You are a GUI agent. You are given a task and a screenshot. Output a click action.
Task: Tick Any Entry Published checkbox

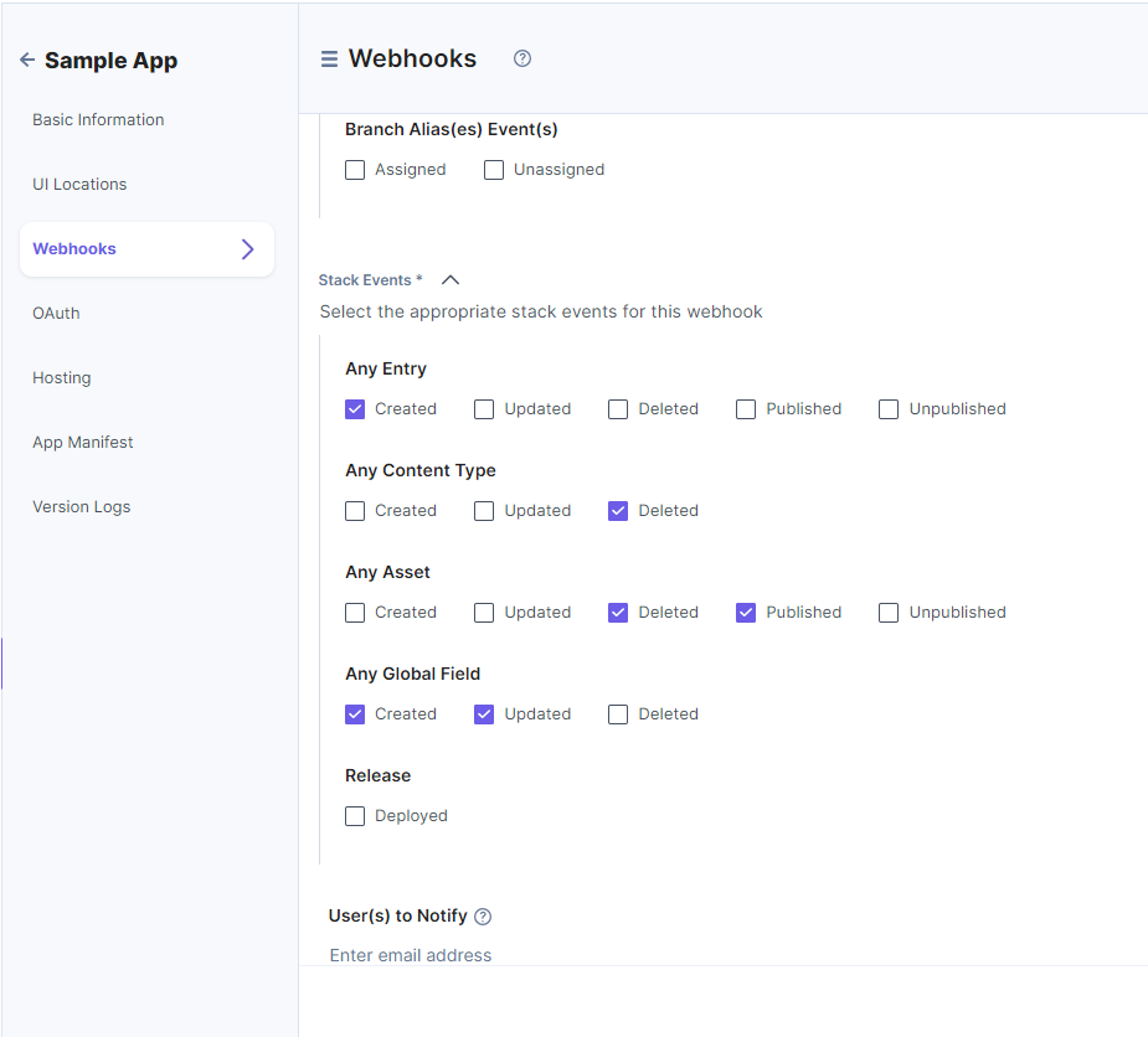(x=746, y=409)
